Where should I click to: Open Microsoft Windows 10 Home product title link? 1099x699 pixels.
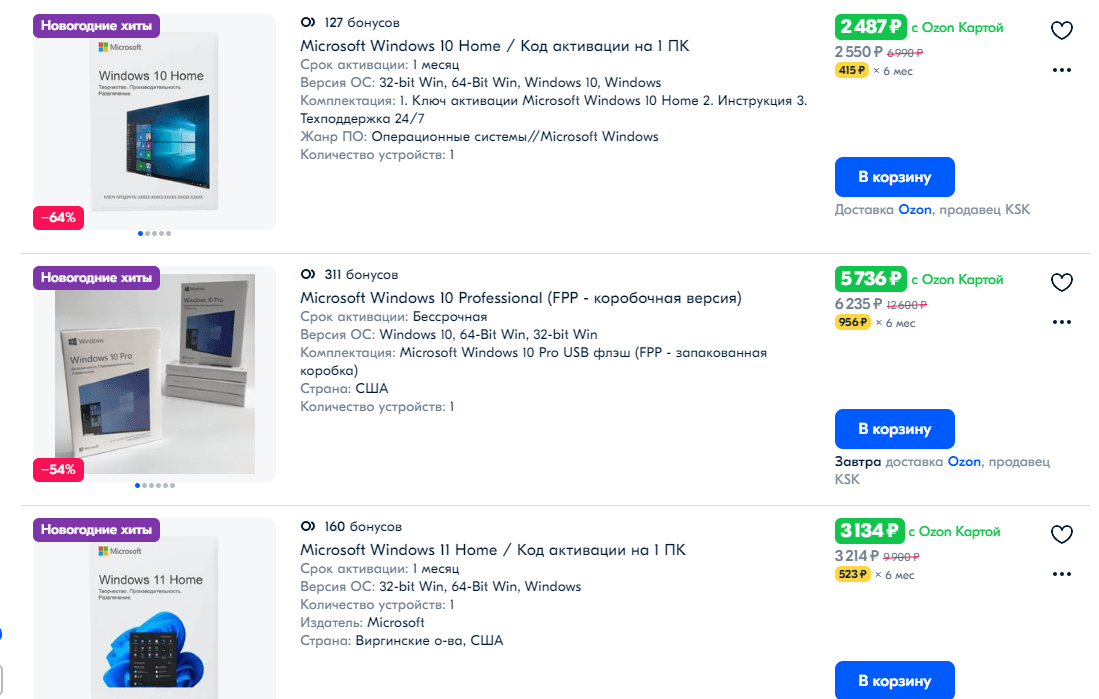pyautogui.click(x=494, y=46)
